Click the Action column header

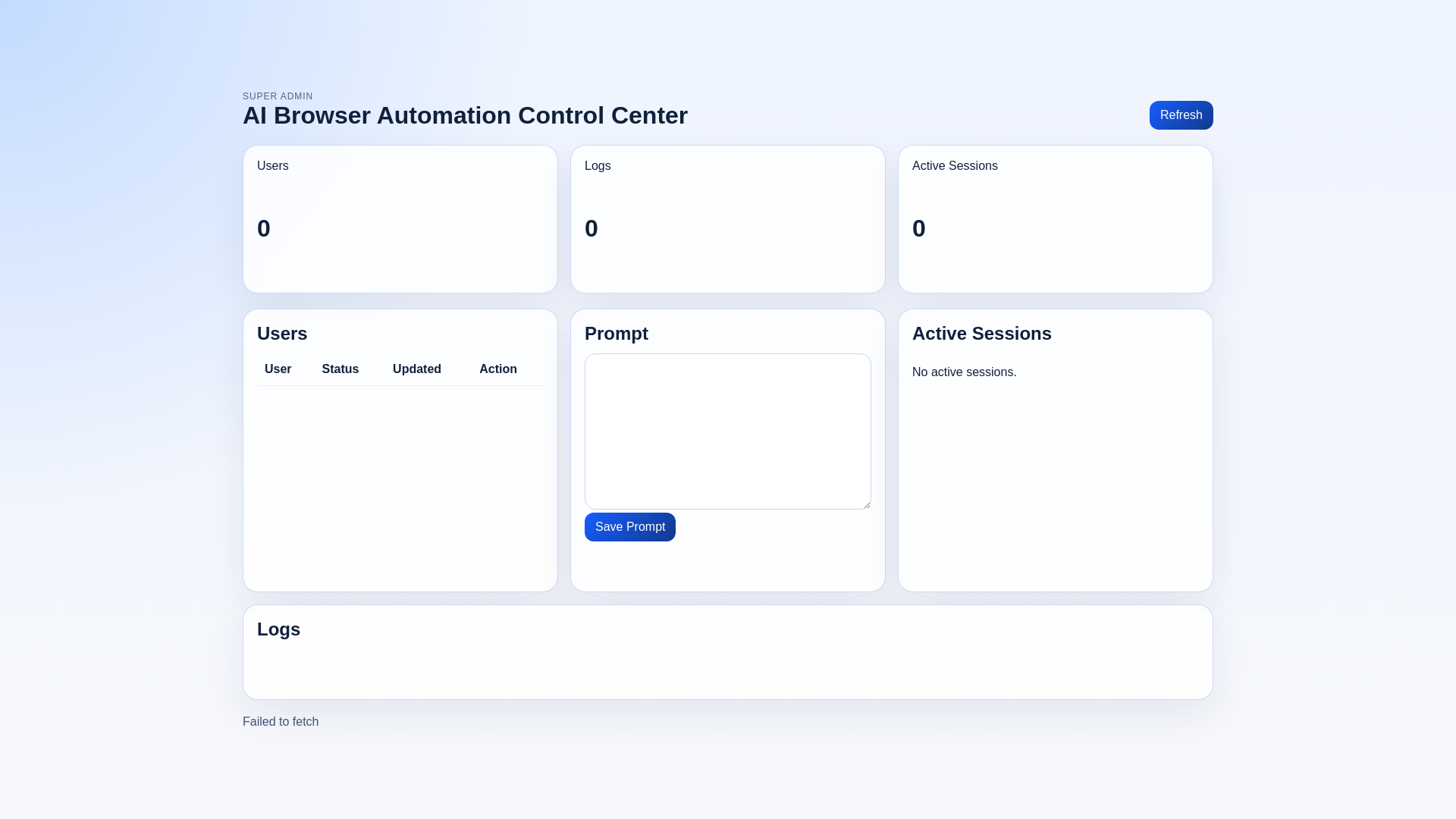point(497,369)
